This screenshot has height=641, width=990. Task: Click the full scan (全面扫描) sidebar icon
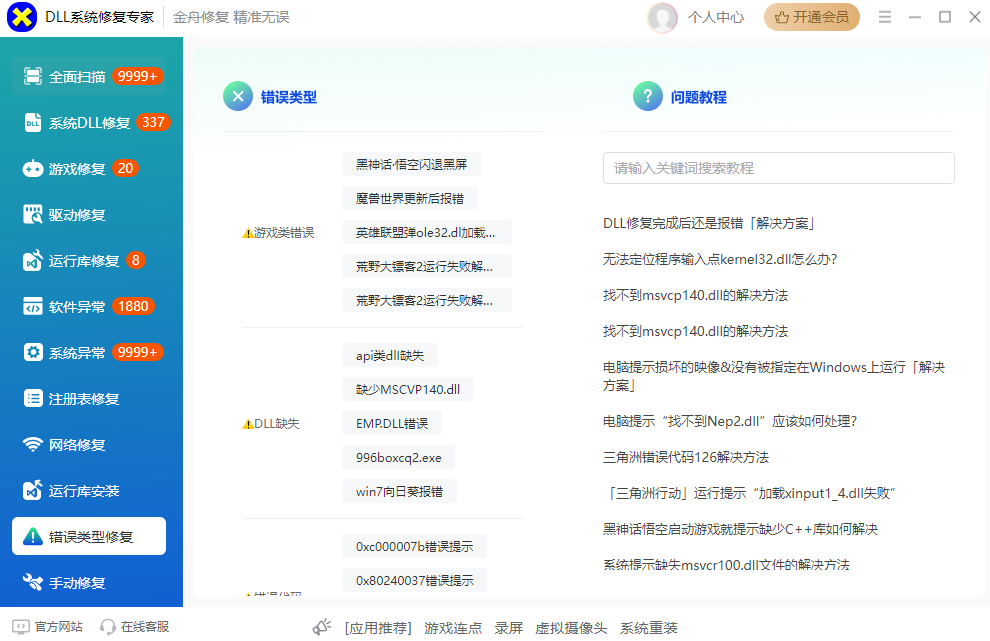(33, 77)
